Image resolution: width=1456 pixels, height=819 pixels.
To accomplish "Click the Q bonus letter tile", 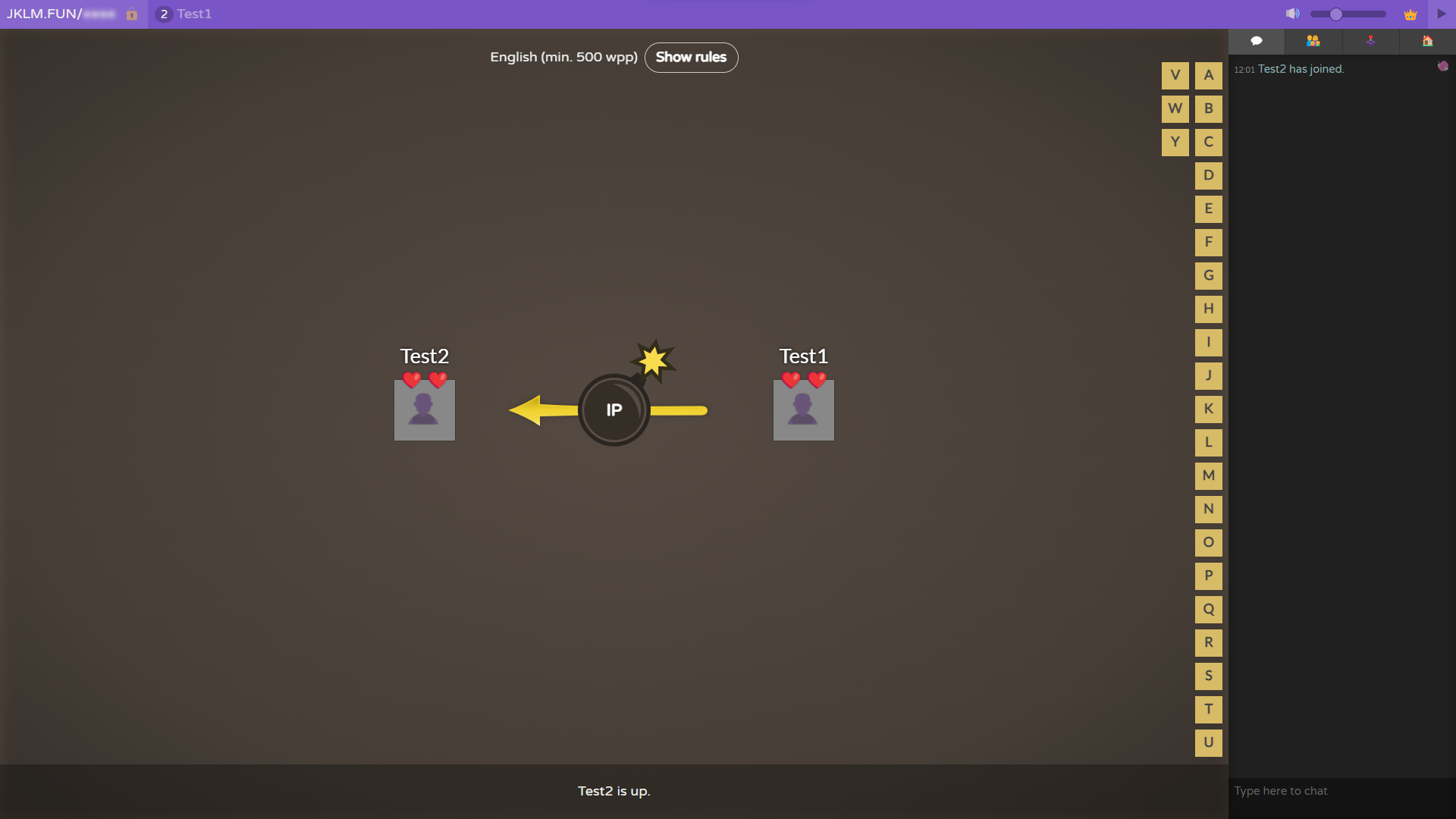I will pos(1208,609).
